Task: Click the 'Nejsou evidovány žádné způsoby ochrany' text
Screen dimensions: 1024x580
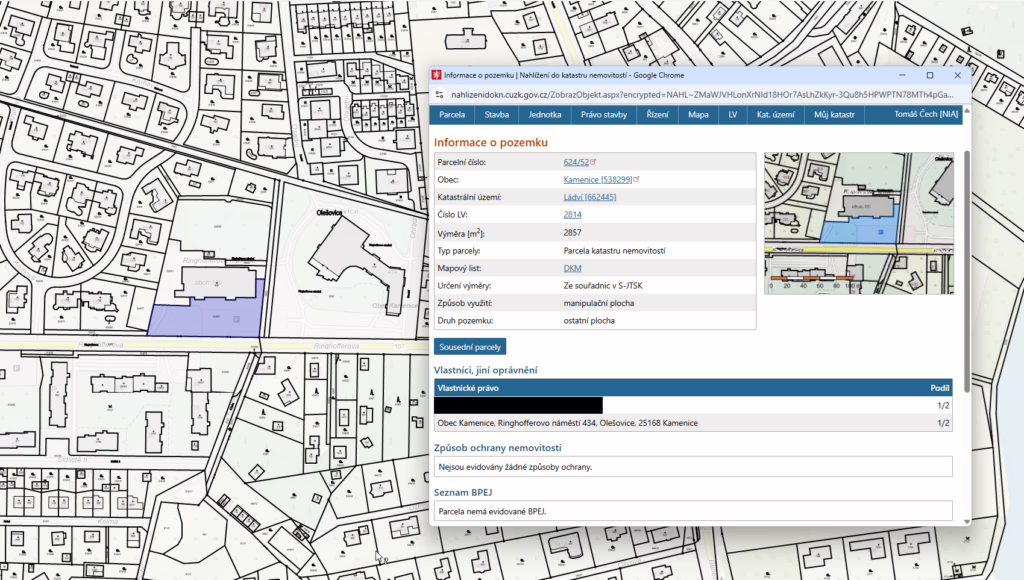Action: point(515,467)
